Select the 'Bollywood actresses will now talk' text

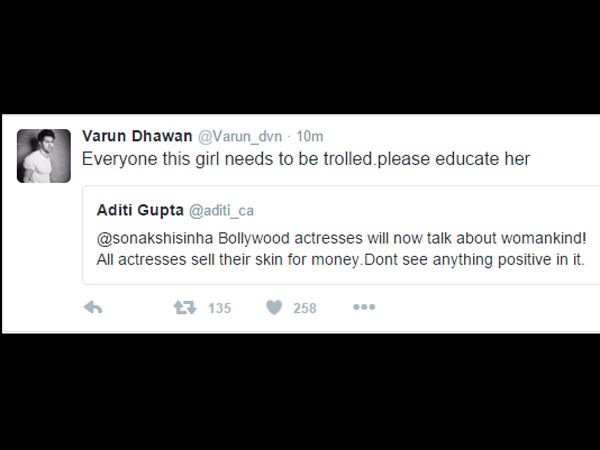(x=333, y=236)
